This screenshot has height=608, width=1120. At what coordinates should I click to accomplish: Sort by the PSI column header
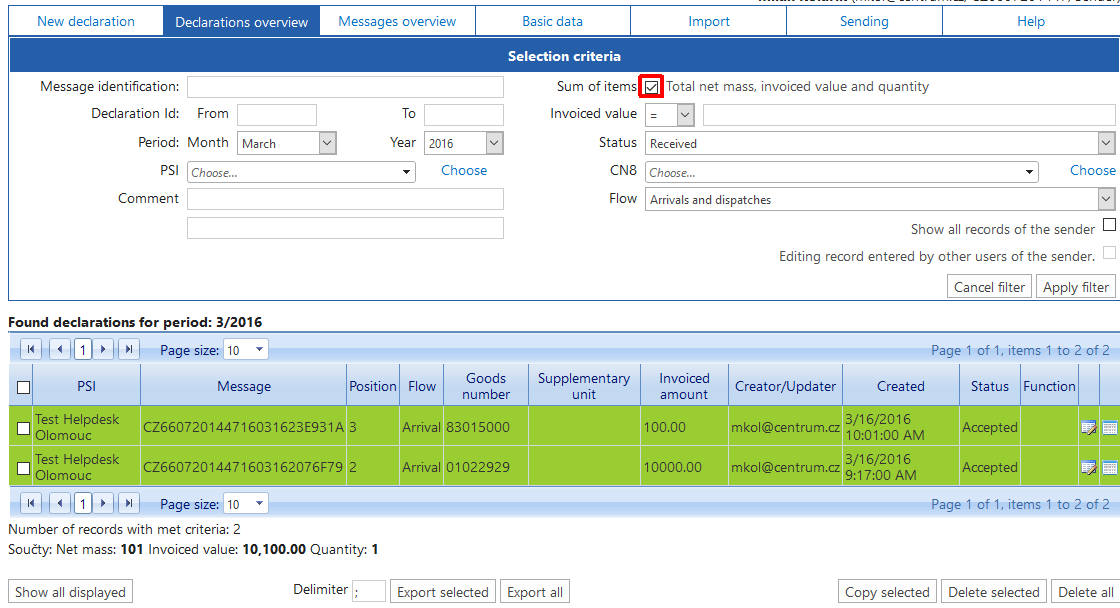(x=86, y=386)
